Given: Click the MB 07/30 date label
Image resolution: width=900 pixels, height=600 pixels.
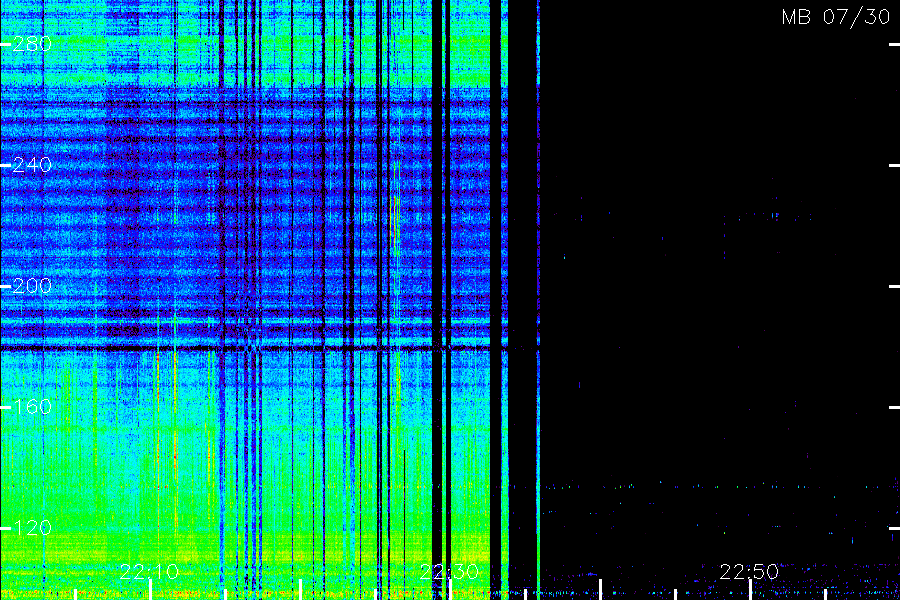Looking at the screenshot, I should pos(836,17).
